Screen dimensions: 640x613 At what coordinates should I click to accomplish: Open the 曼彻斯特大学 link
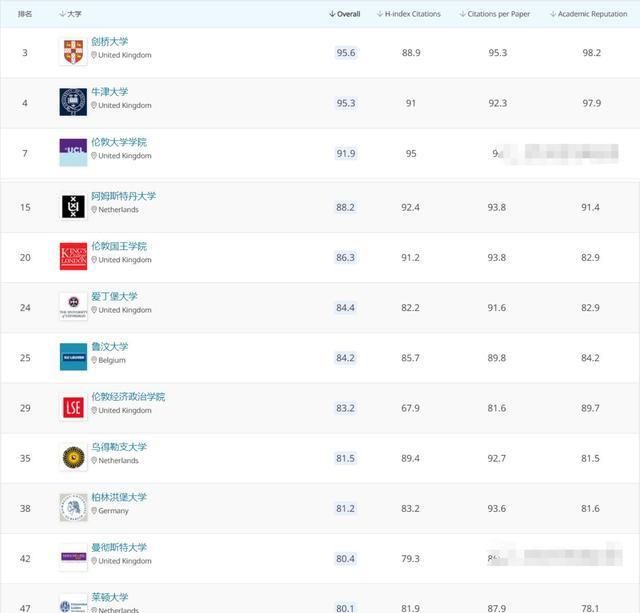(119, 547)
